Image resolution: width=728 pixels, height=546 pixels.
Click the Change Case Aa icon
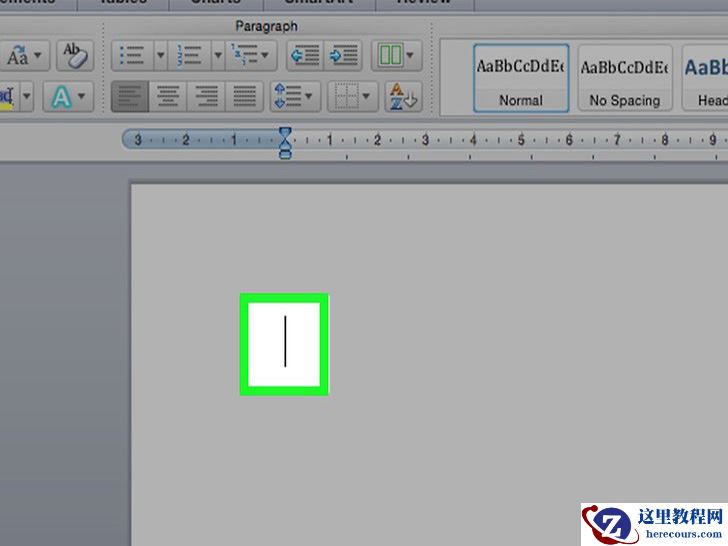[18, 56]
